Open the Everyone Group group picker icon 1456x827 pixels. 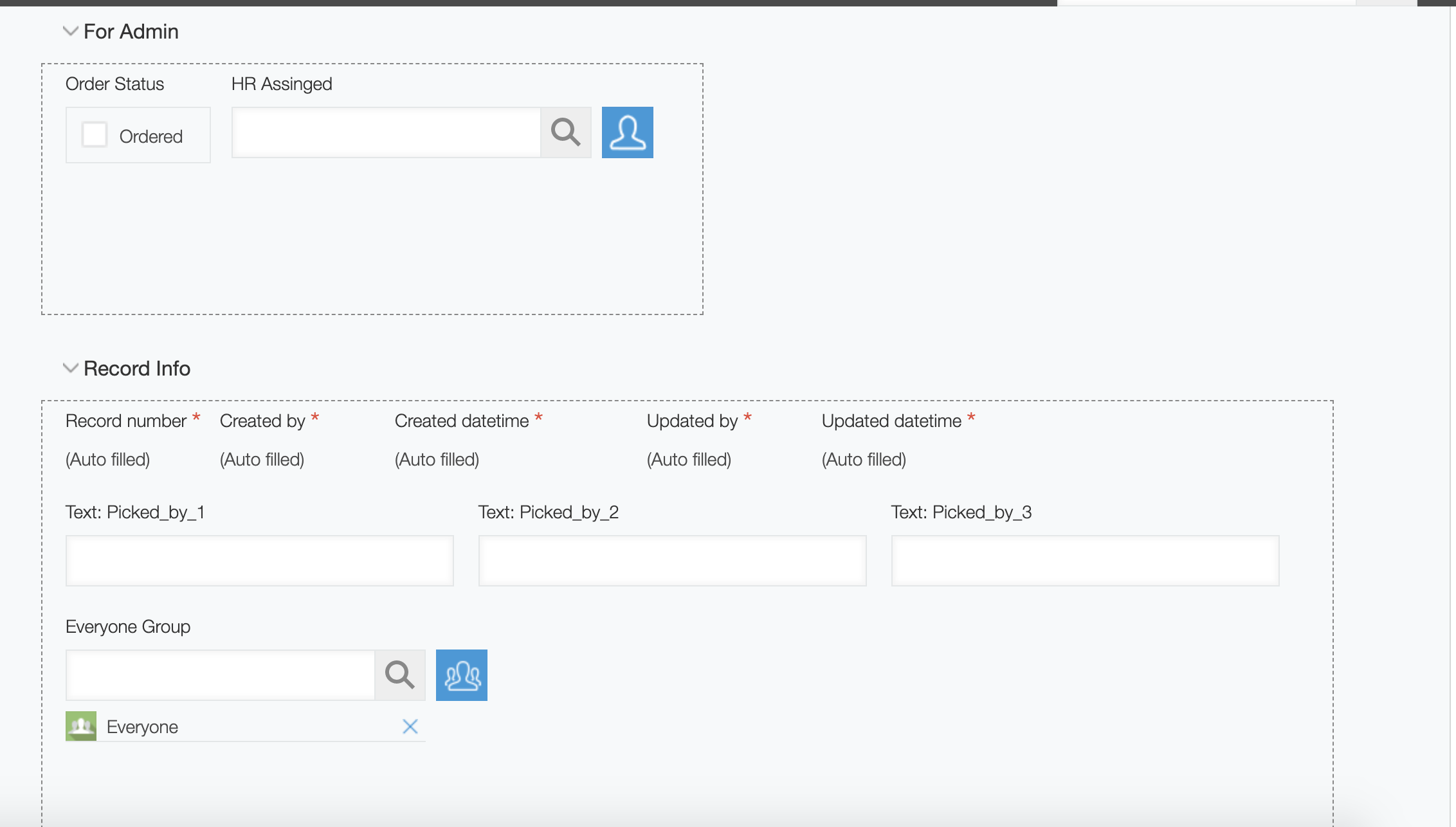tap(461, 675)
